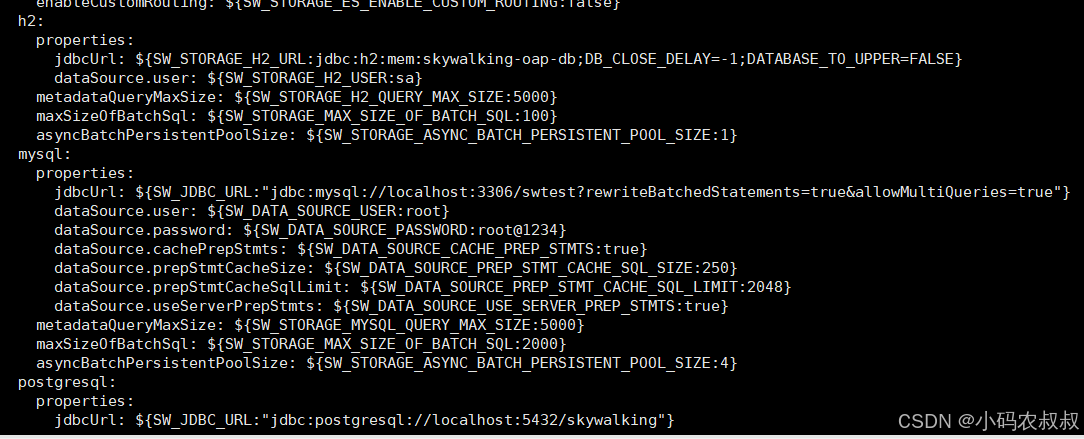Screen dimensions: 1084x439
Task: Click SW_STORAGE_MYSQL_QUERY_MAX_SIZE:5000 value
Action: (409, 325)
